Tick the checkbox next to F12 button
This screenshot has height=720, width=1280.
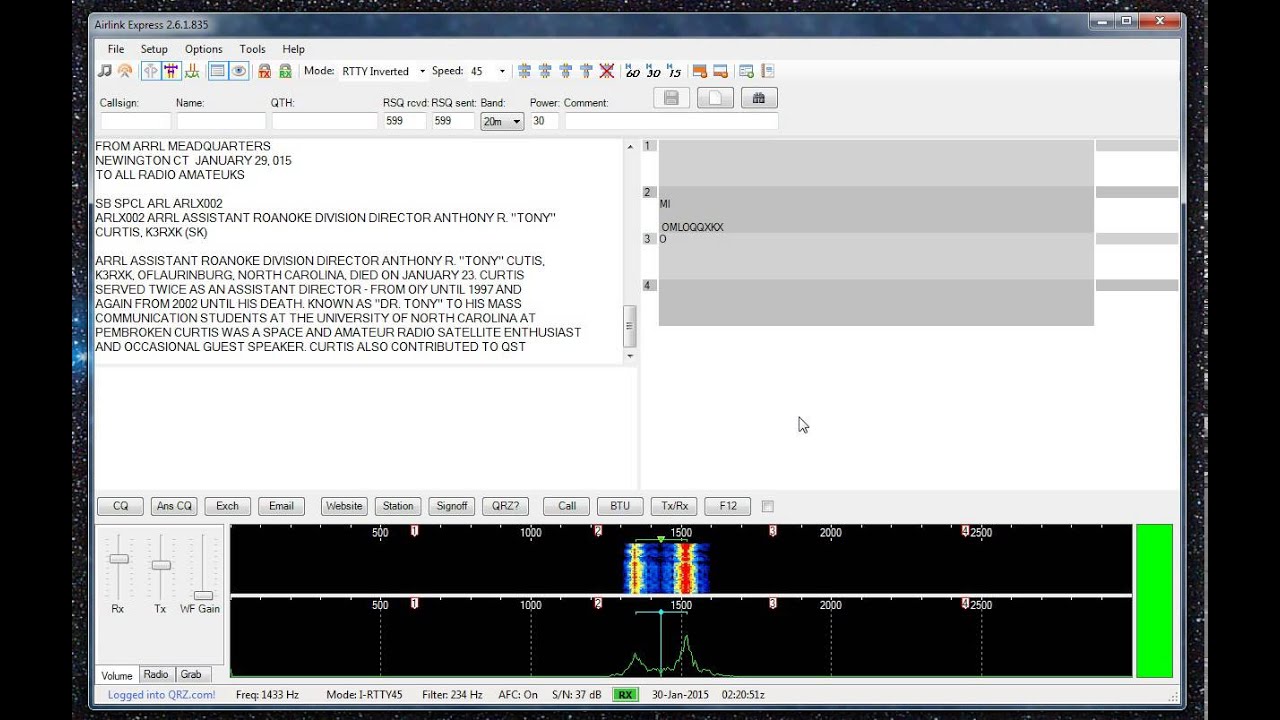coord(768,506)
